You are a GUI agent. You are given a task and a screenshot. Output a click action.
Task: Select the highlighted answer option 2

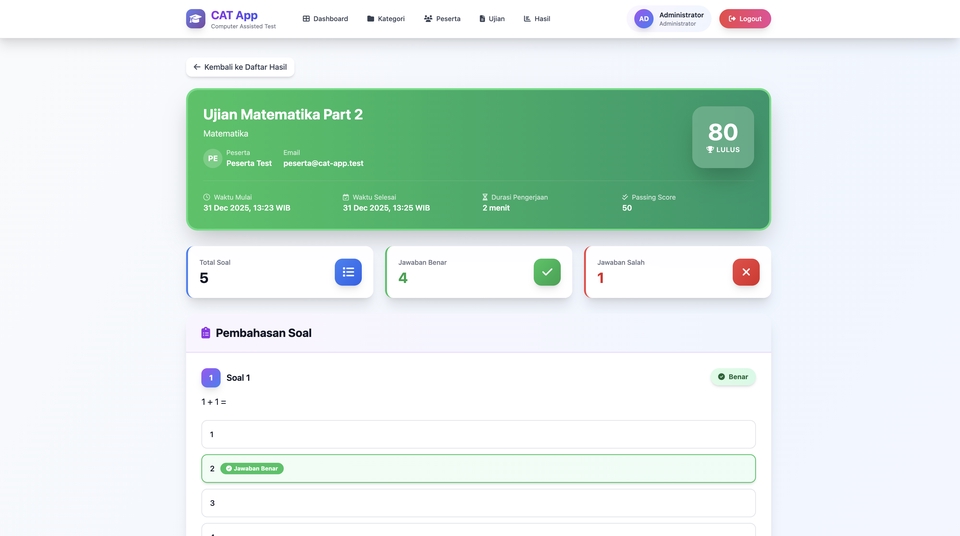[478, 468]
